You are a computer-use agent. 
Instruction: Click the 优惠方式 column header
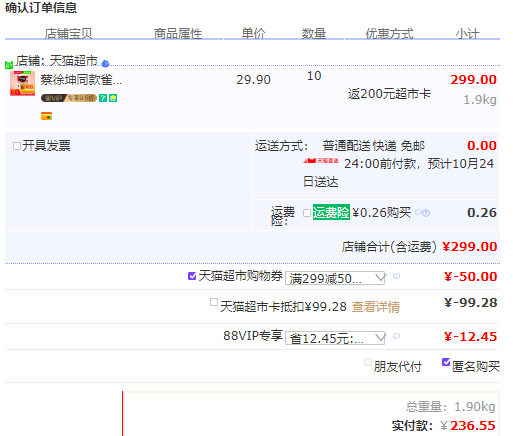point(390,34)
